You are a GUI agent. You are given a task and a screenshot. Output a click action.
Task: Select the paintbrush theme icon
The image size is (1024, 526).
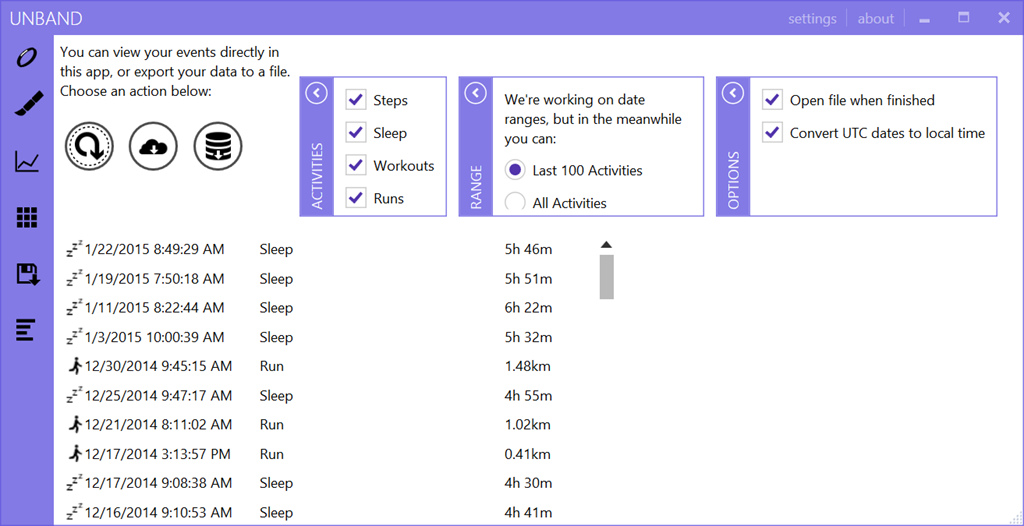tap(27, 104)
